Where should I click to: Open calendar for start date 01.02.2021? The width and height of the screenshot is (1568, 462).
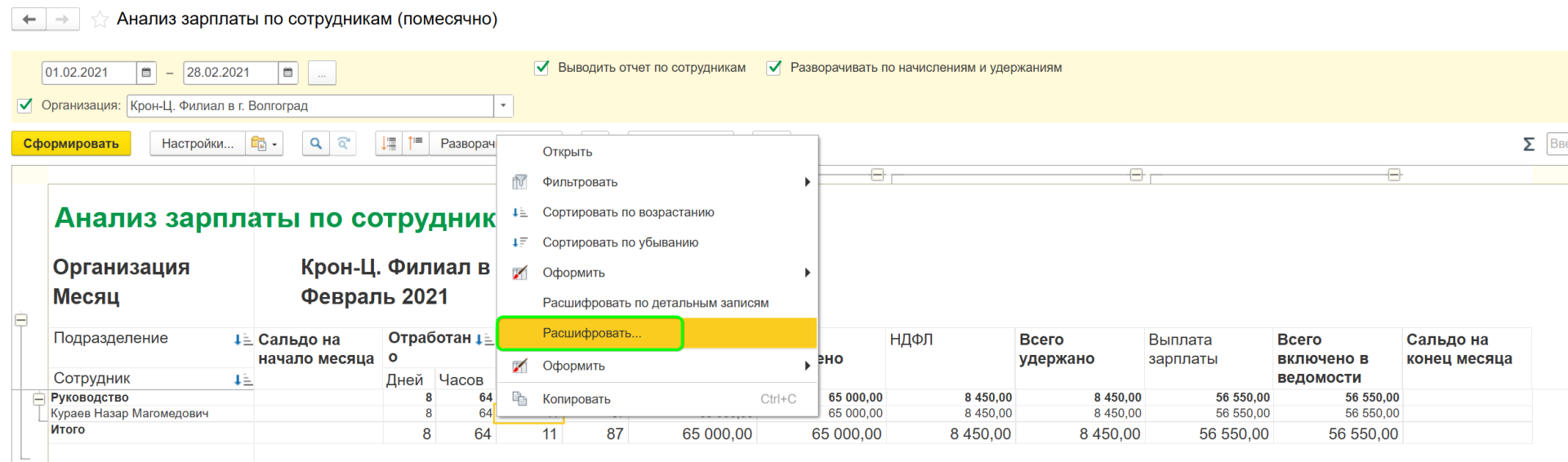coord(146,73)
